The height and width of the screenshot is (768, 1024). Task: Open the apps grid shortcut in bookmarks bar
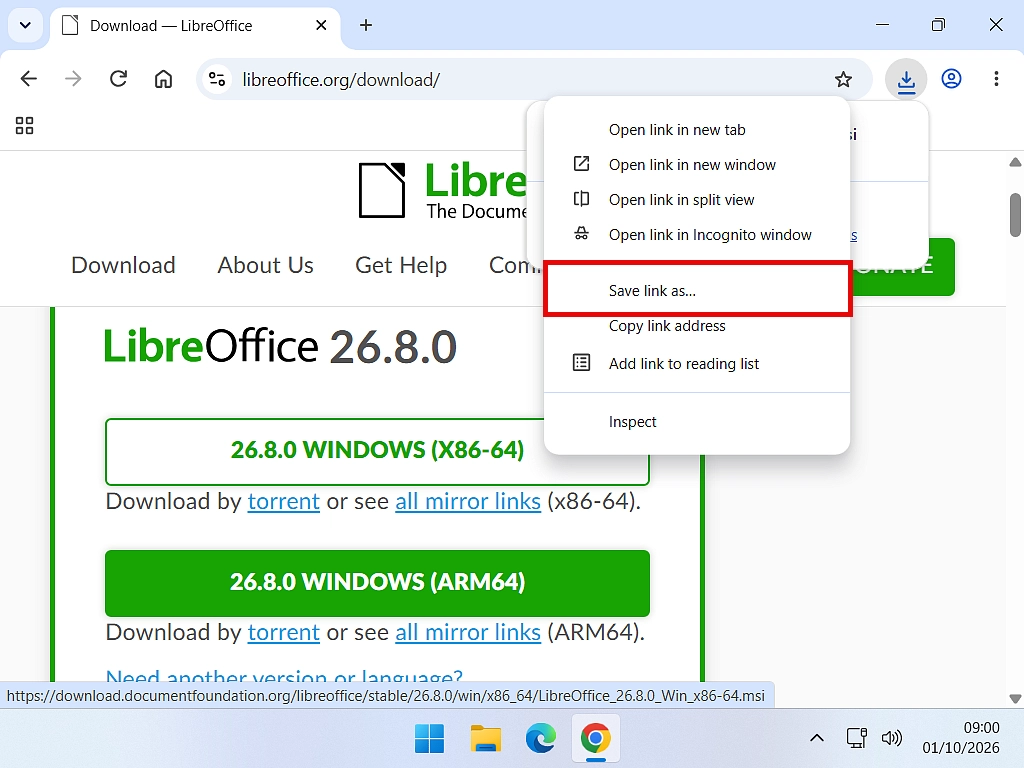(24, 125)
